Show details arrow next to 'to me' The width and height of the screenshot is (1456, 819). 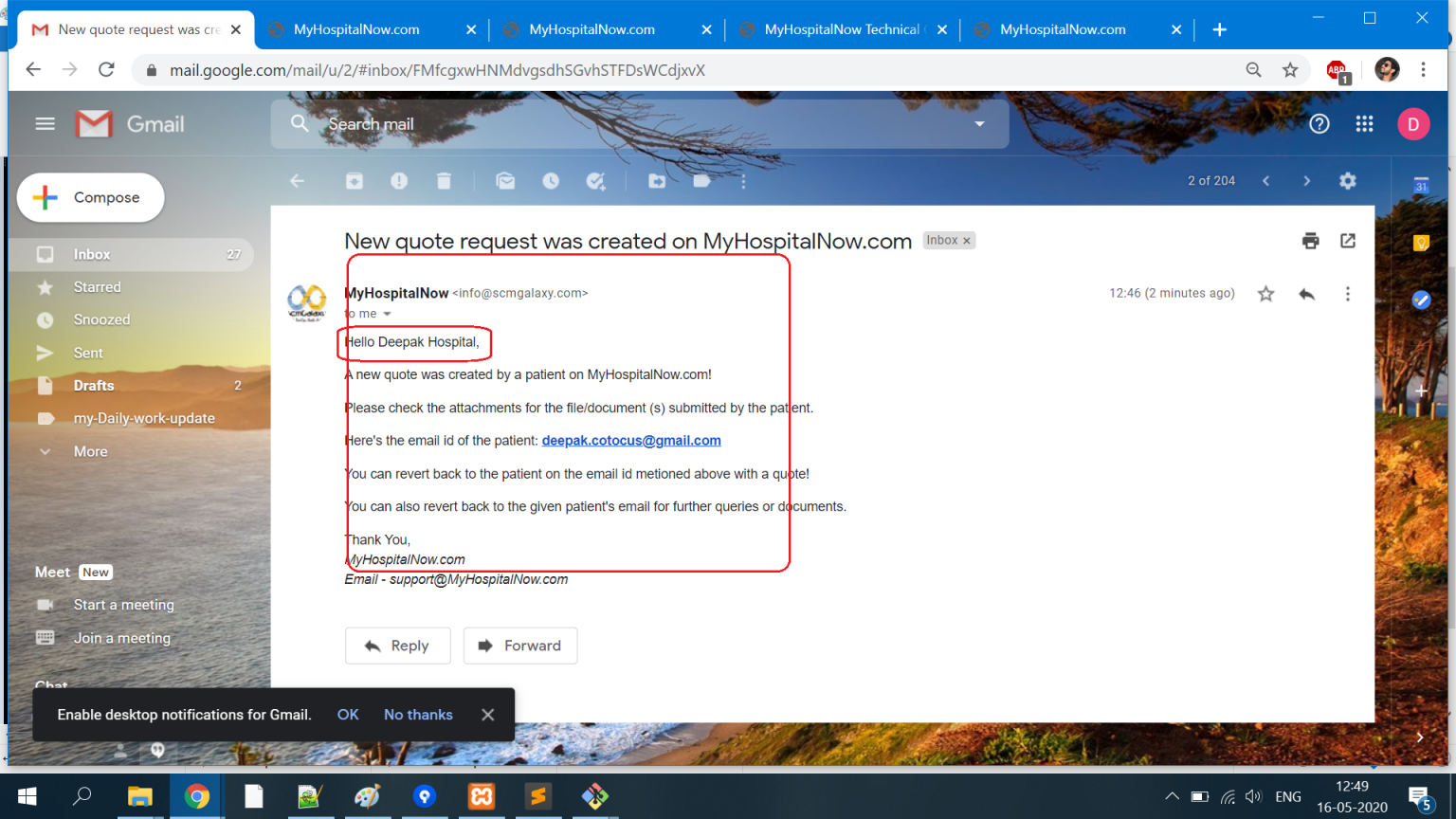[387, 314]
